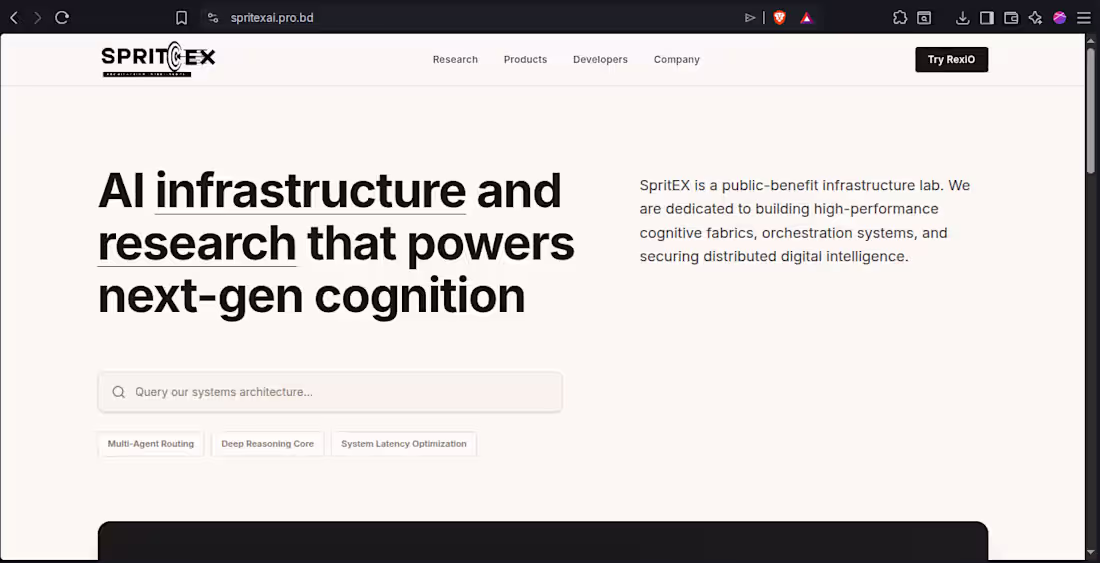Open the downloads icon
This screenshot has height=563, width=1100.
click(963, 18)
